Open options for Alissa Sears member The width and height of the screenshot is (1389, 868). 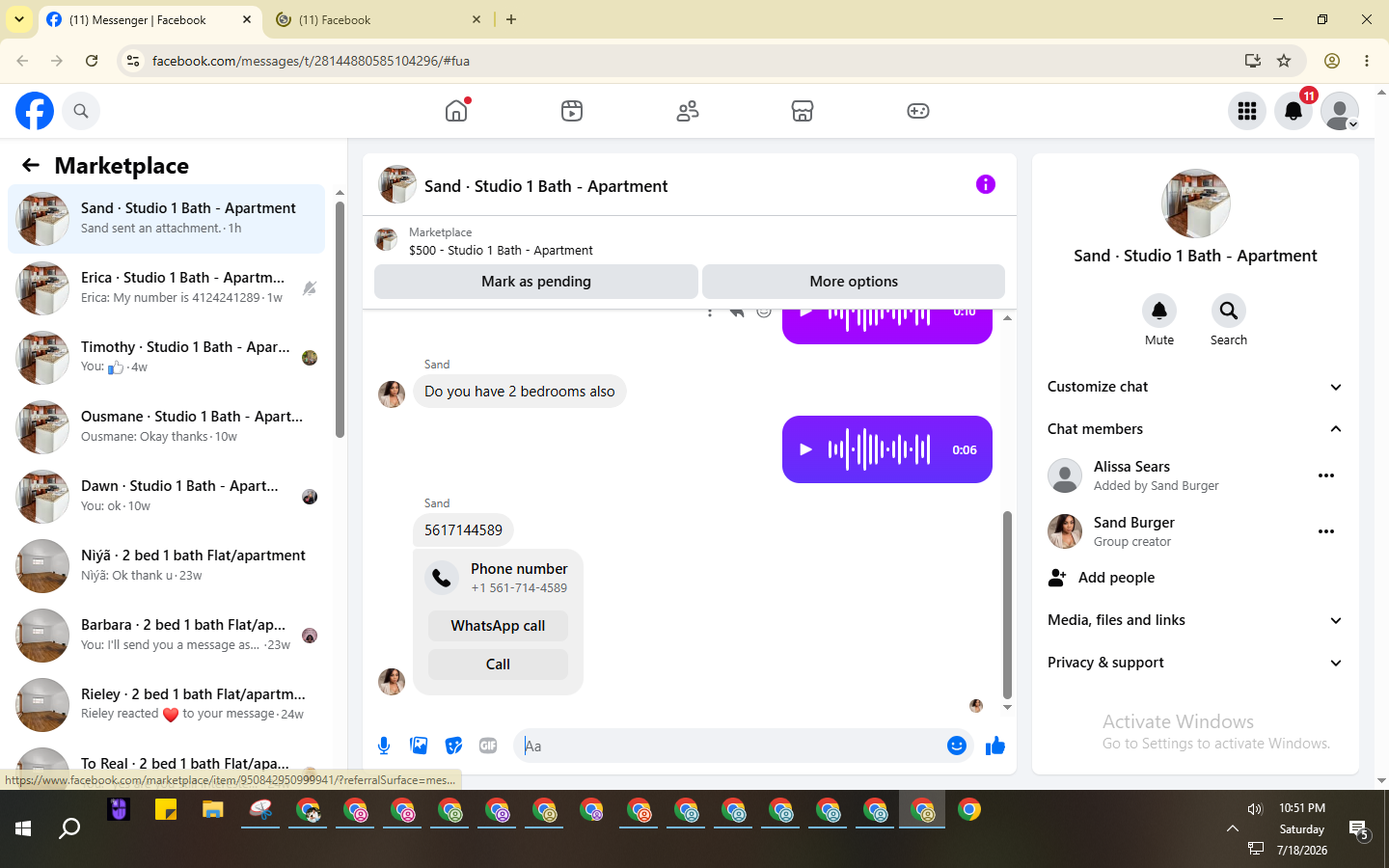tap(1326, 475)
